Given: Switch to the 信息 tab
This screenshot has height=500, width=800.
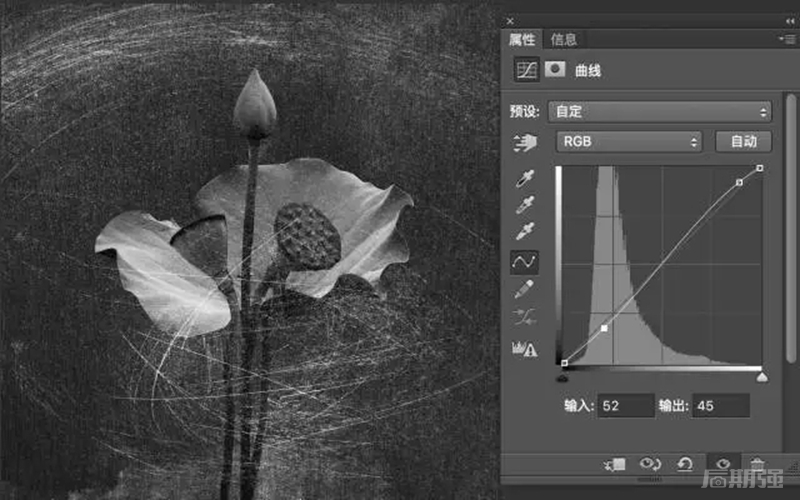Looking at the screenshot, I should coord(563,39).
